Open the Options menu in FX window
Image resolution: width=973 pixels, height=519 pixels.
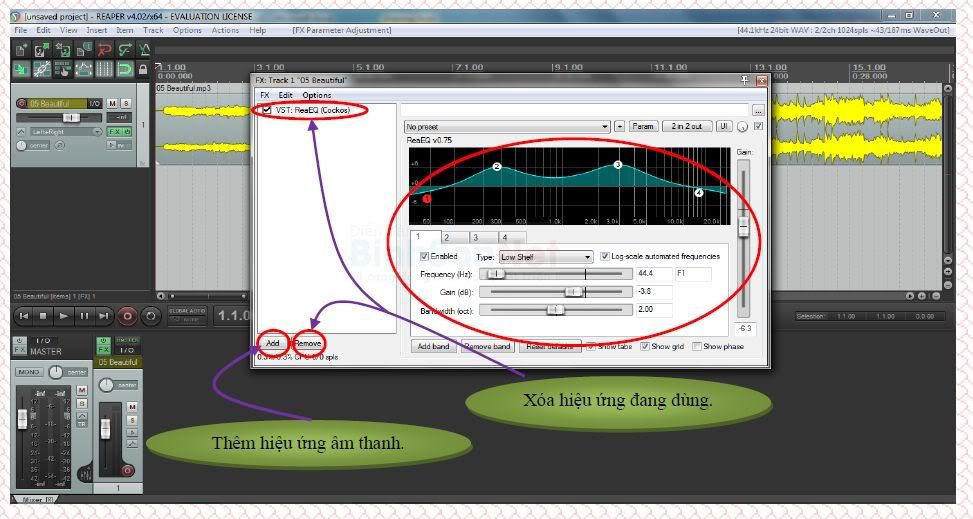[x=317, y=95]
